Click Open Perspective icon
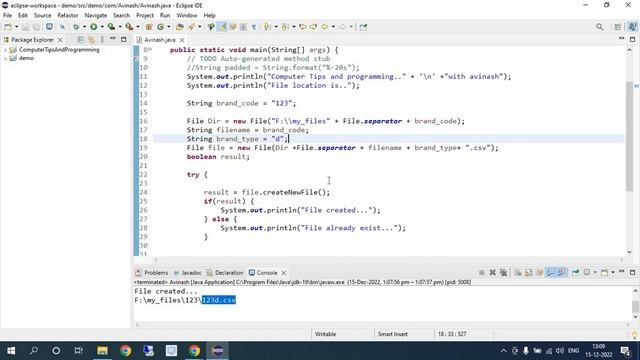Viewport: 640px width, 360px height. coord(618,27)
